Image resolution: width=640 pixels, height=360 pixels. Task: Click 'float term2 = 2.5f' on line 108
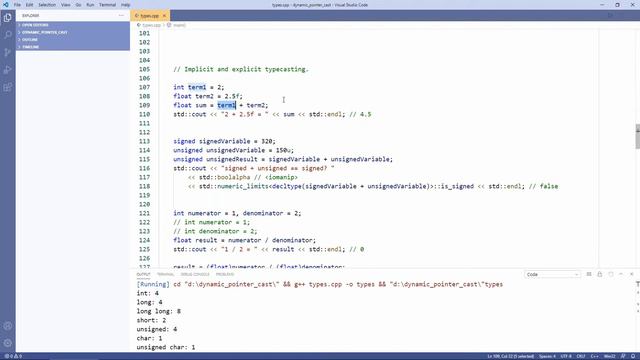click(x=206, y=96)
